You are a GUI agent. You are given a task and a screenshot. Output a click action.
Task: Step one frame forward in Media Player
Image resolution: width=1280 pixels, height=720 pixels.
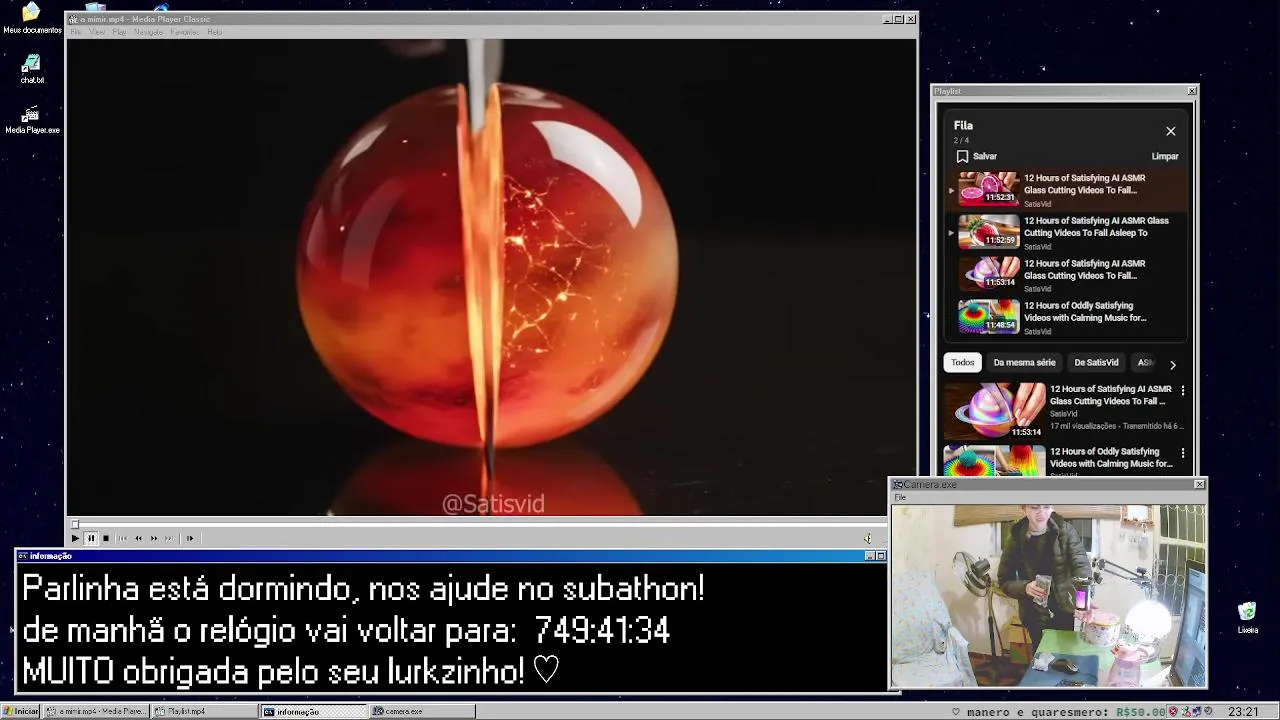[190, 538]
